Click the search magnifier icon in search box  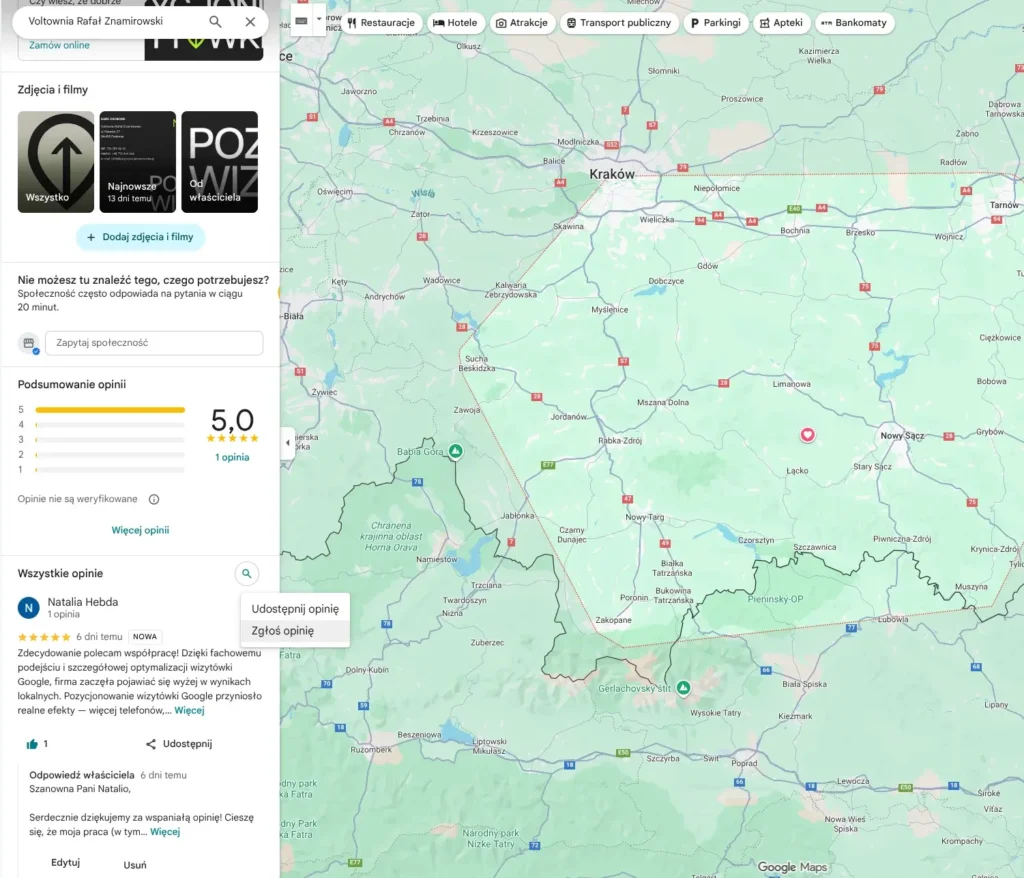click(216, 21)
